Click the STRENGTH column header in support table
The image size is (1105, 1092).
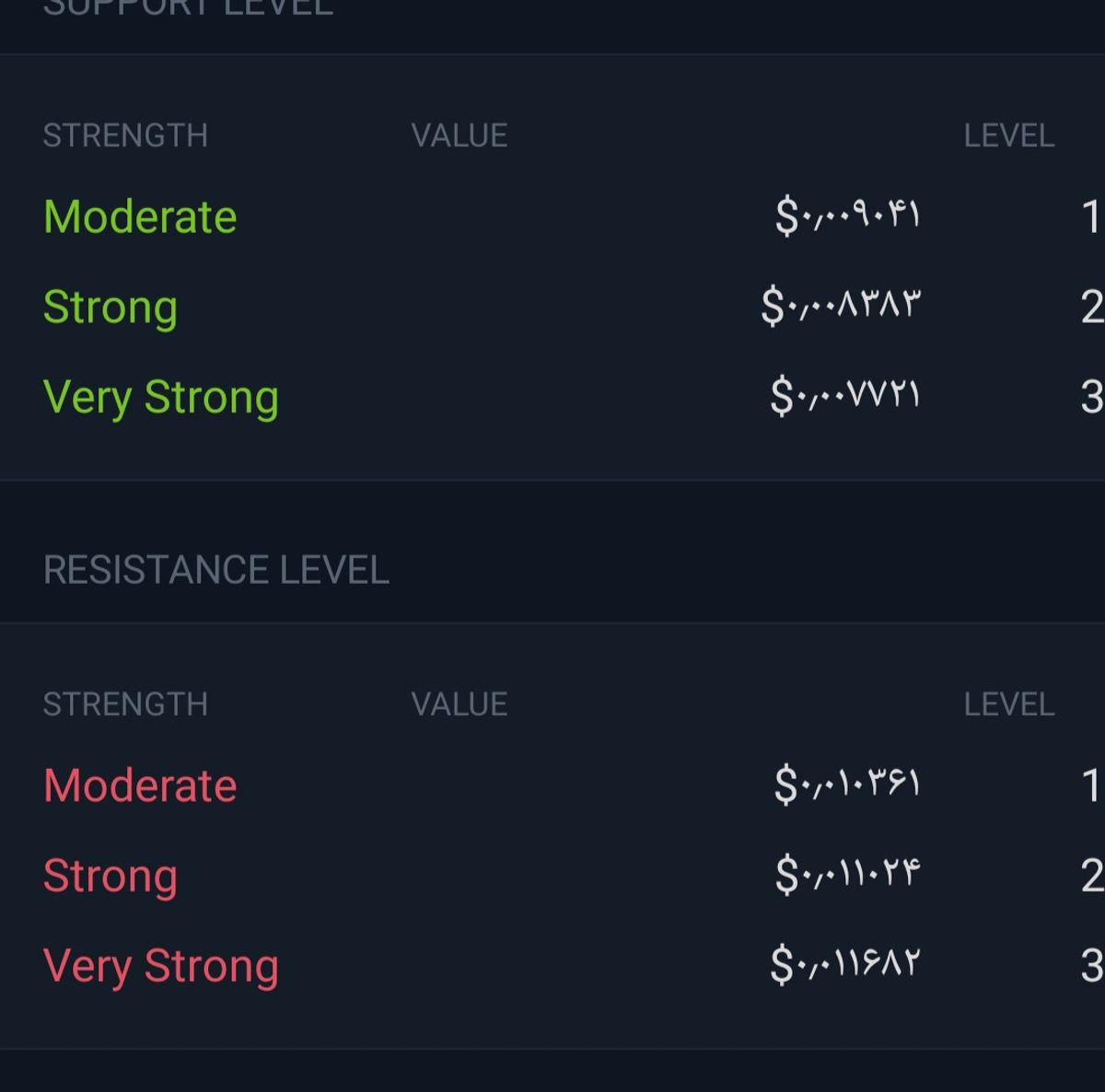point(125,136)
